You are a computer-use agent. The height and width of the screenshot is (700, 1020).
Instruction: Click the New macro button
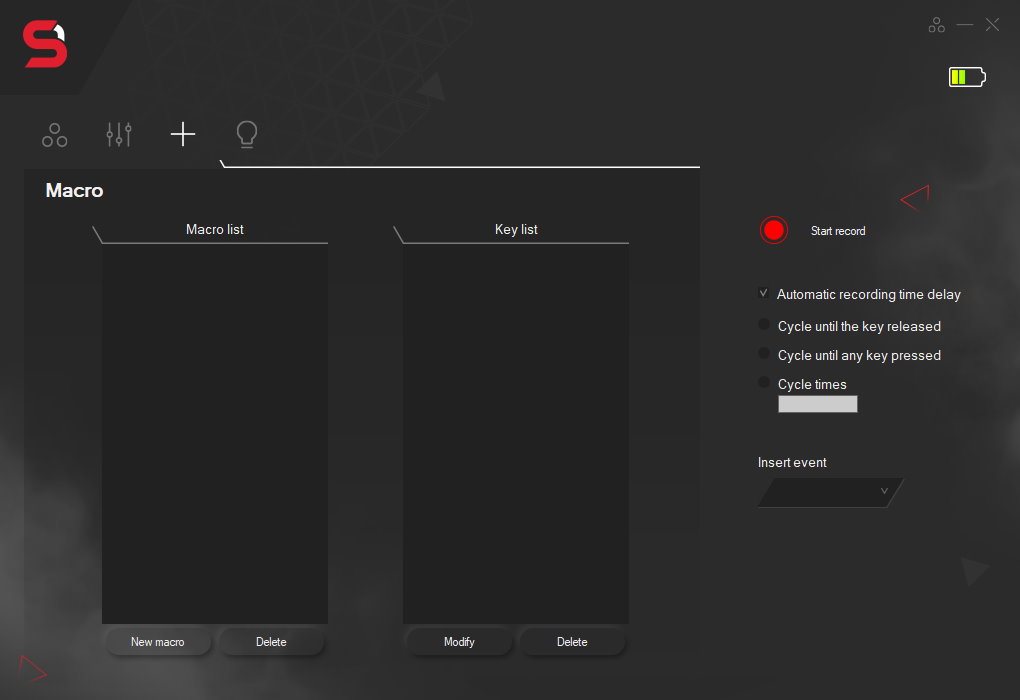[157, 642]
